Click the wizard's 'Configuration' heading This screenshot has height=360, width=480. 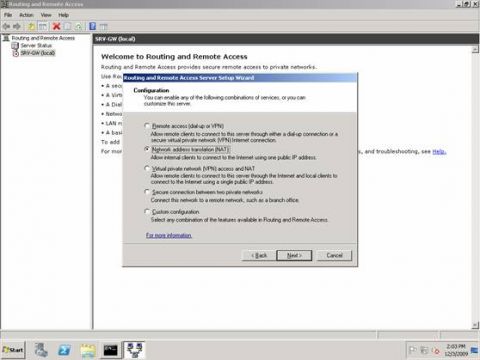[x=151, y=90]
